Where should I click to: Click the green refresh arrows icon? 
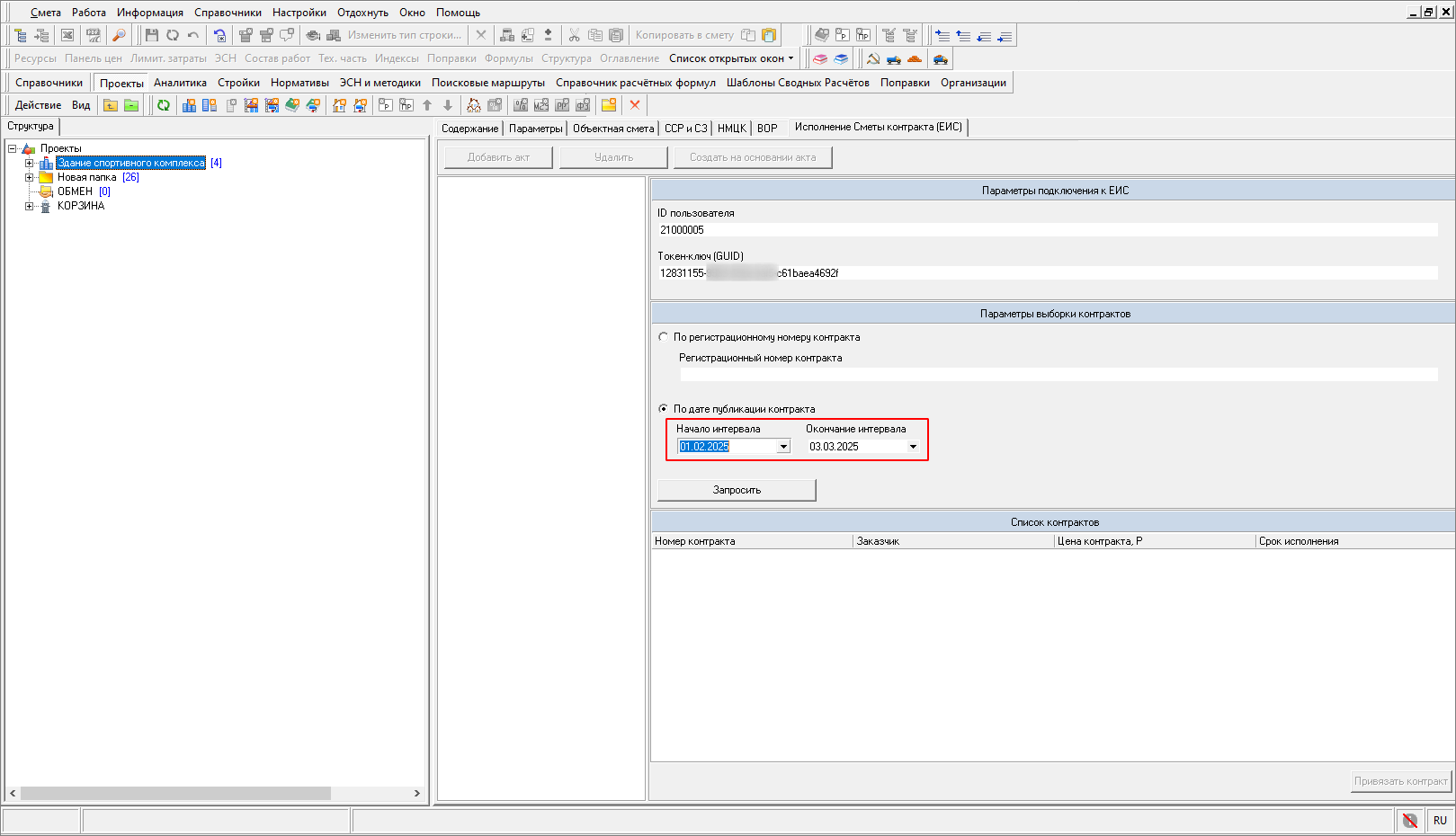click(164, 105)
